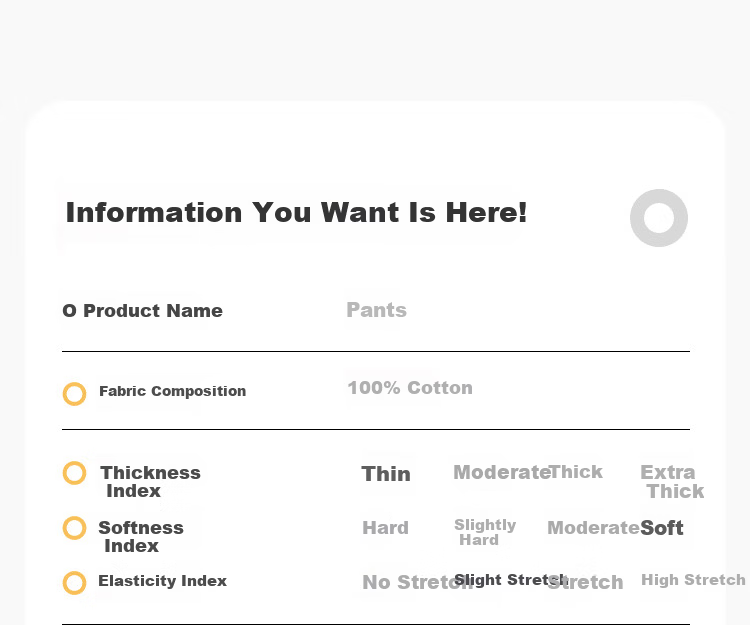Click the "Elasticity Index" label

pyautogui.click(x=163, y=581)
